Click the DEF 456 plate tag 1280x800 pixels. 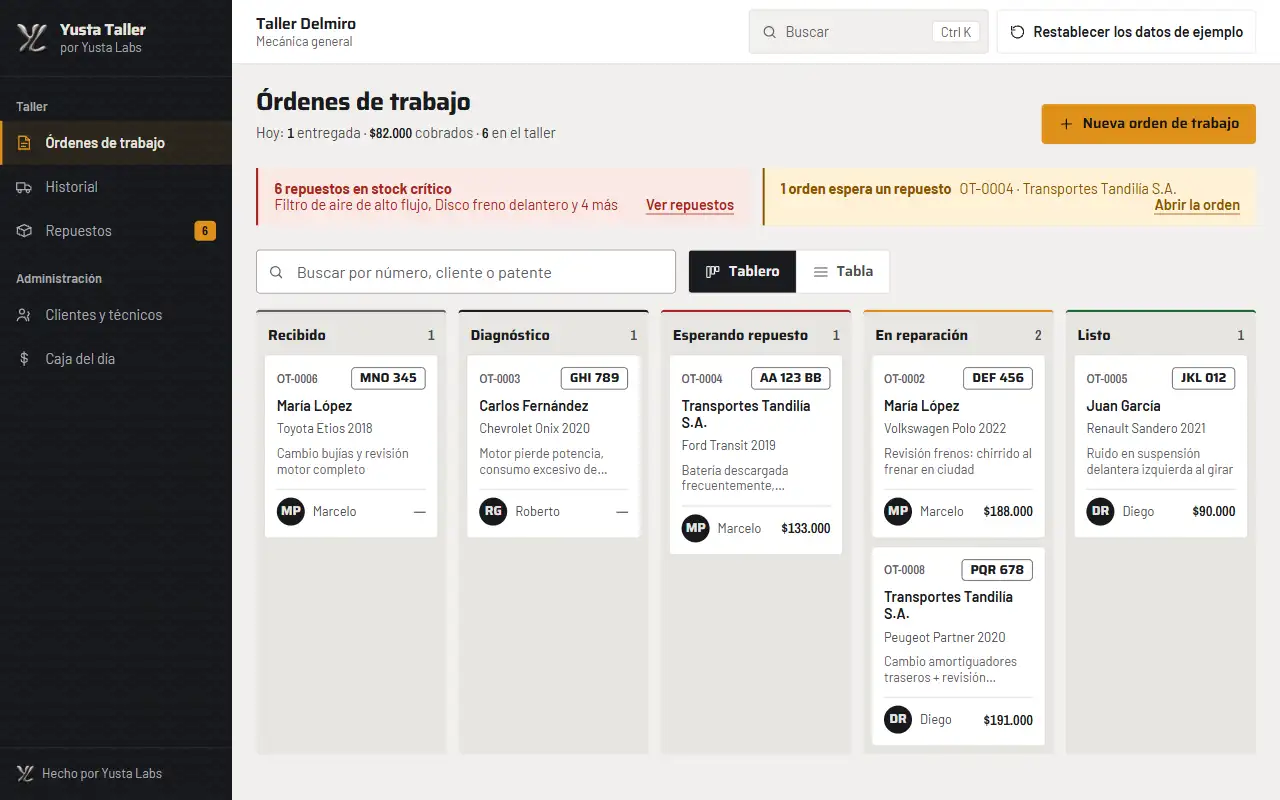(998, 378)
